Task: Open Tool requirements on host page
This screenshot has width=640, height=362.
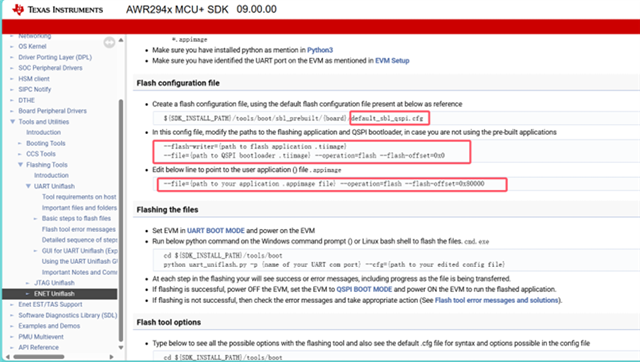Action: [x=79, y=197]
